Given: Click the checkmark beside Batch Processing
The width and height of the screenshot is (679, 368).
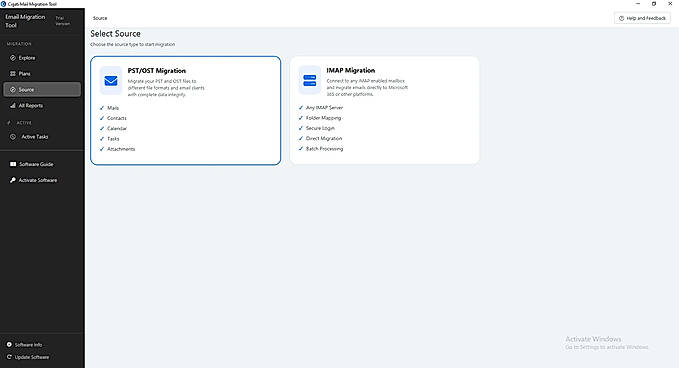Looking at the screenshot, I should tap(301, 148).
